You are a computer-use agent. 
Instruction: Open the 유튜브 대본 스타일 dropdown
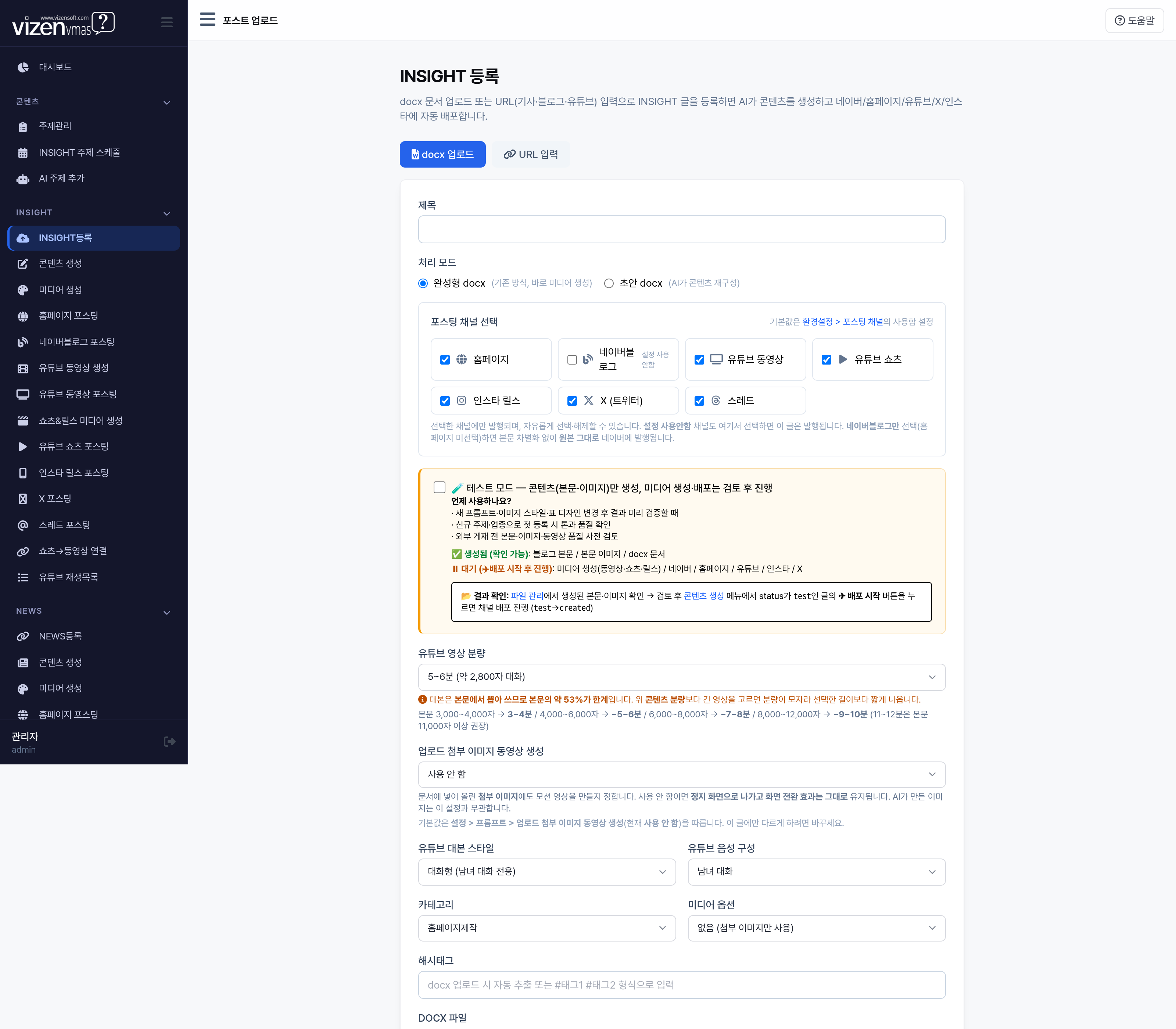547,872
